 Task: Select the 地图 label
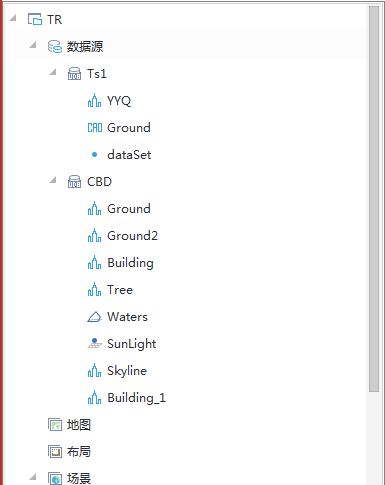coord(79,425)
